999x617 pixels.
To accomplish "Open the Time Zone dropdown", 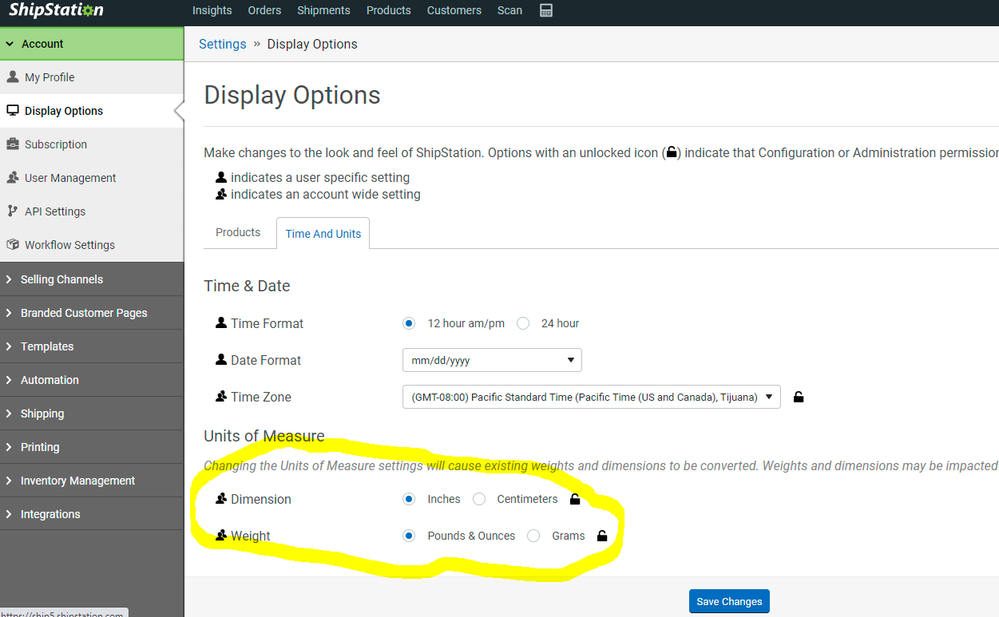I will (590, 397).
